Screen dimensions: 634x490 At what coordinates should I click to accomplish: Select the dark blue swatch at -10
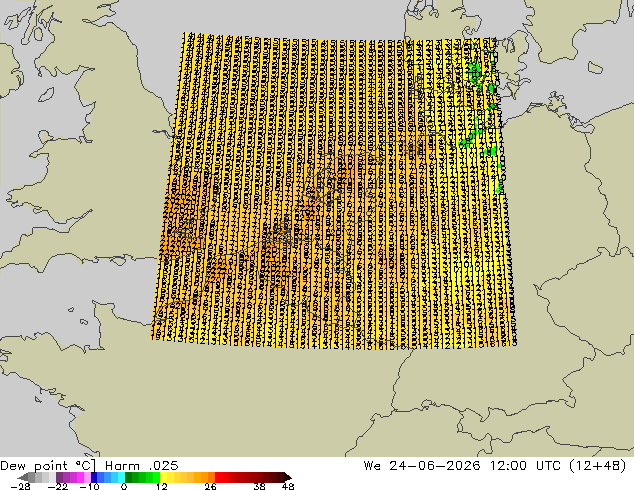click(x=94, y=477)
